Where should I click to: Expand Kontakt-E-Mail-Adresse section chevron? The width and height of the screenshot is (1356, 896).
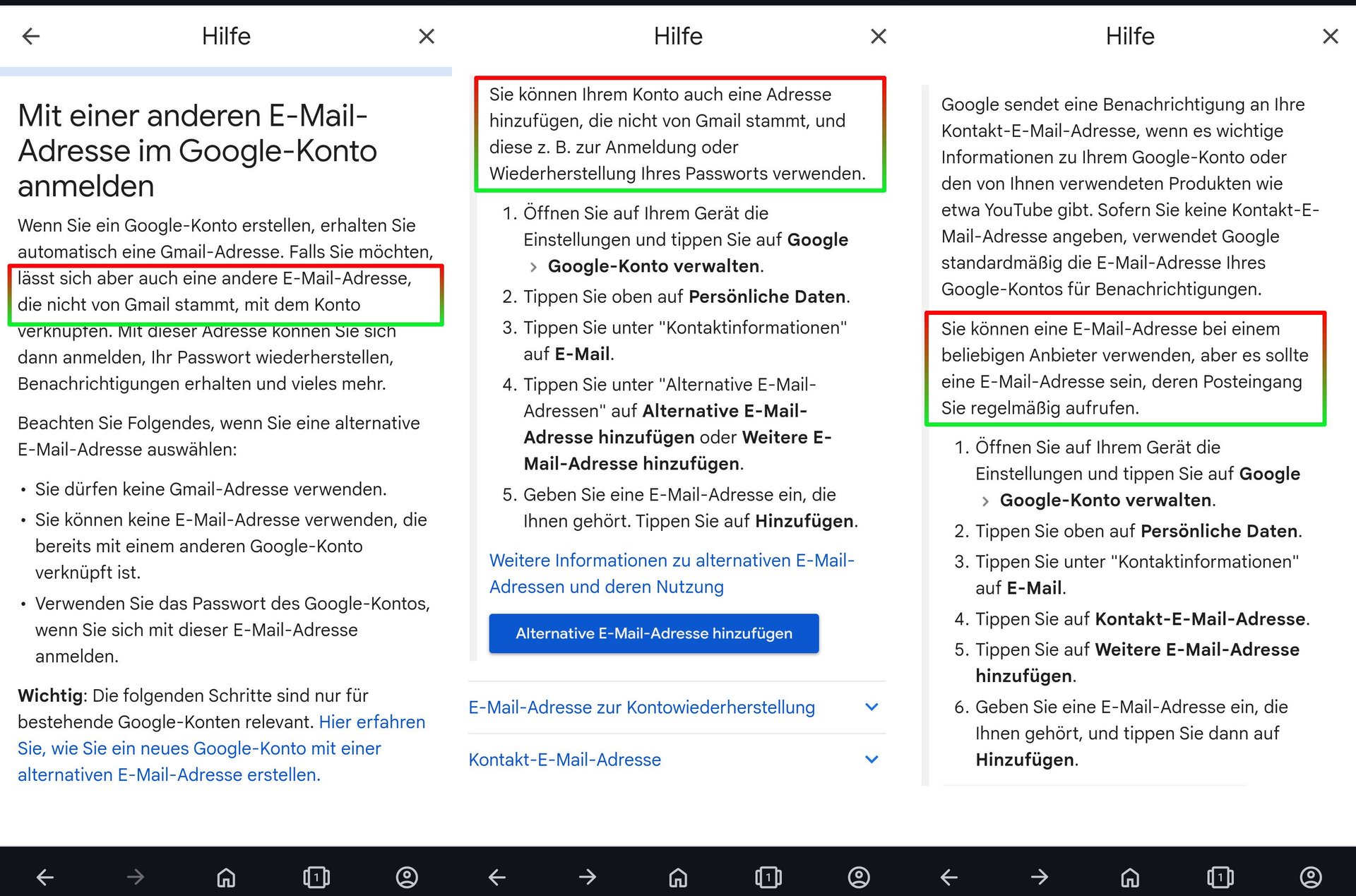(872, 760)
